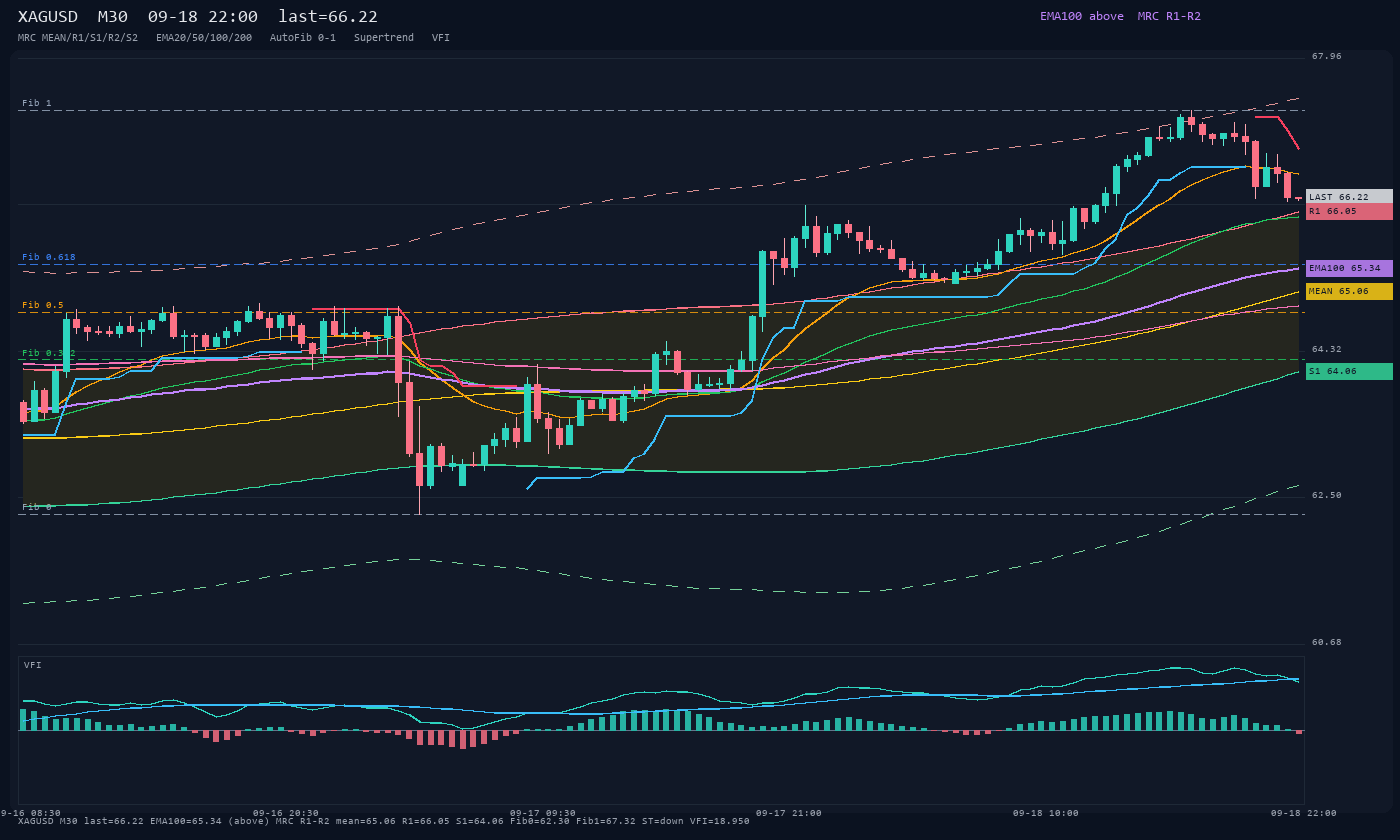This screenshot has height=840, width=1400.
Task: Select the 'EMA20/50/100/200' indicator legend
Action: pos(204,38)
